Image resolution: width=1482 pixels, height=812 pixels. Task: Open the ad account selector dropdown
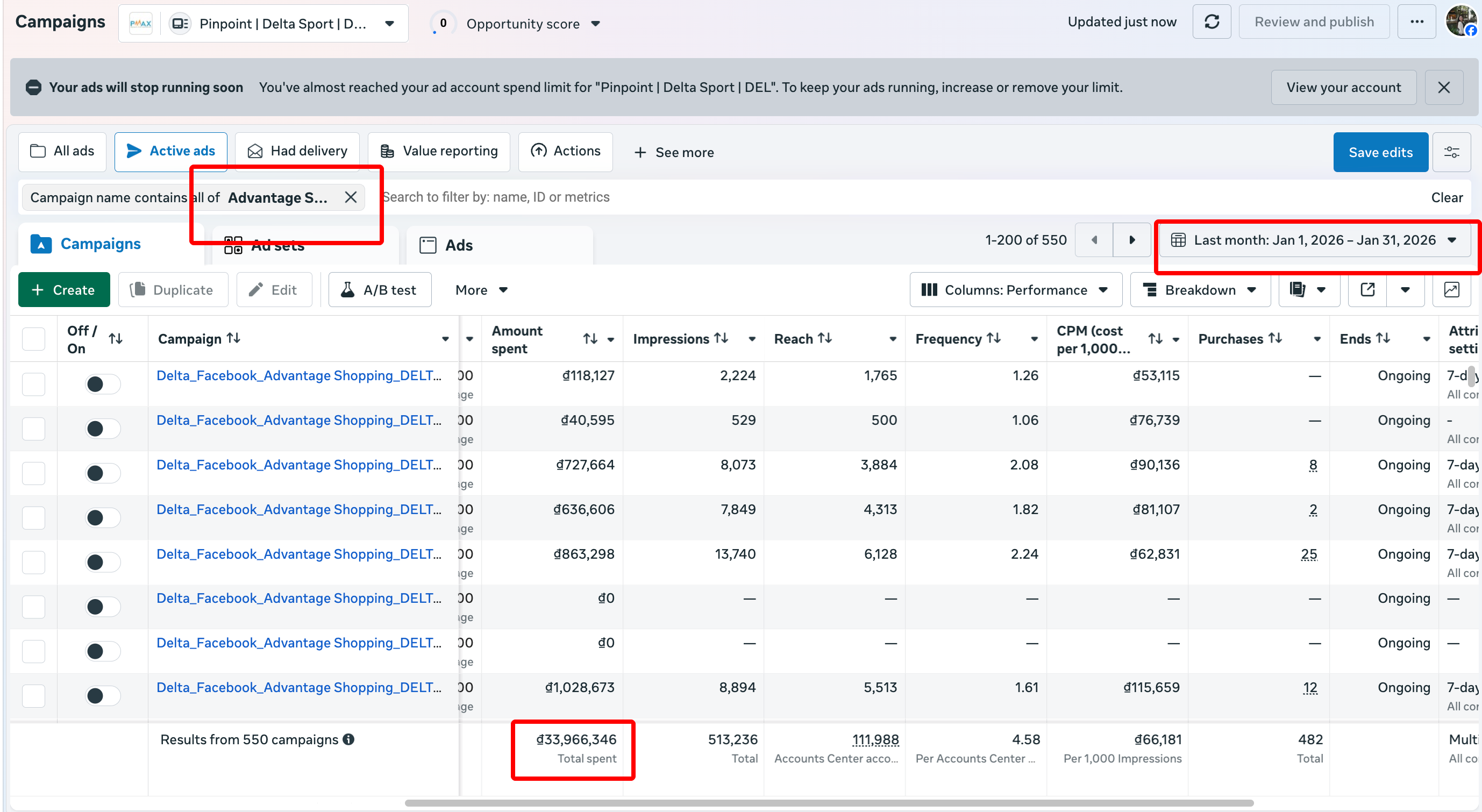pyautogui.click(x=263, y=24)
